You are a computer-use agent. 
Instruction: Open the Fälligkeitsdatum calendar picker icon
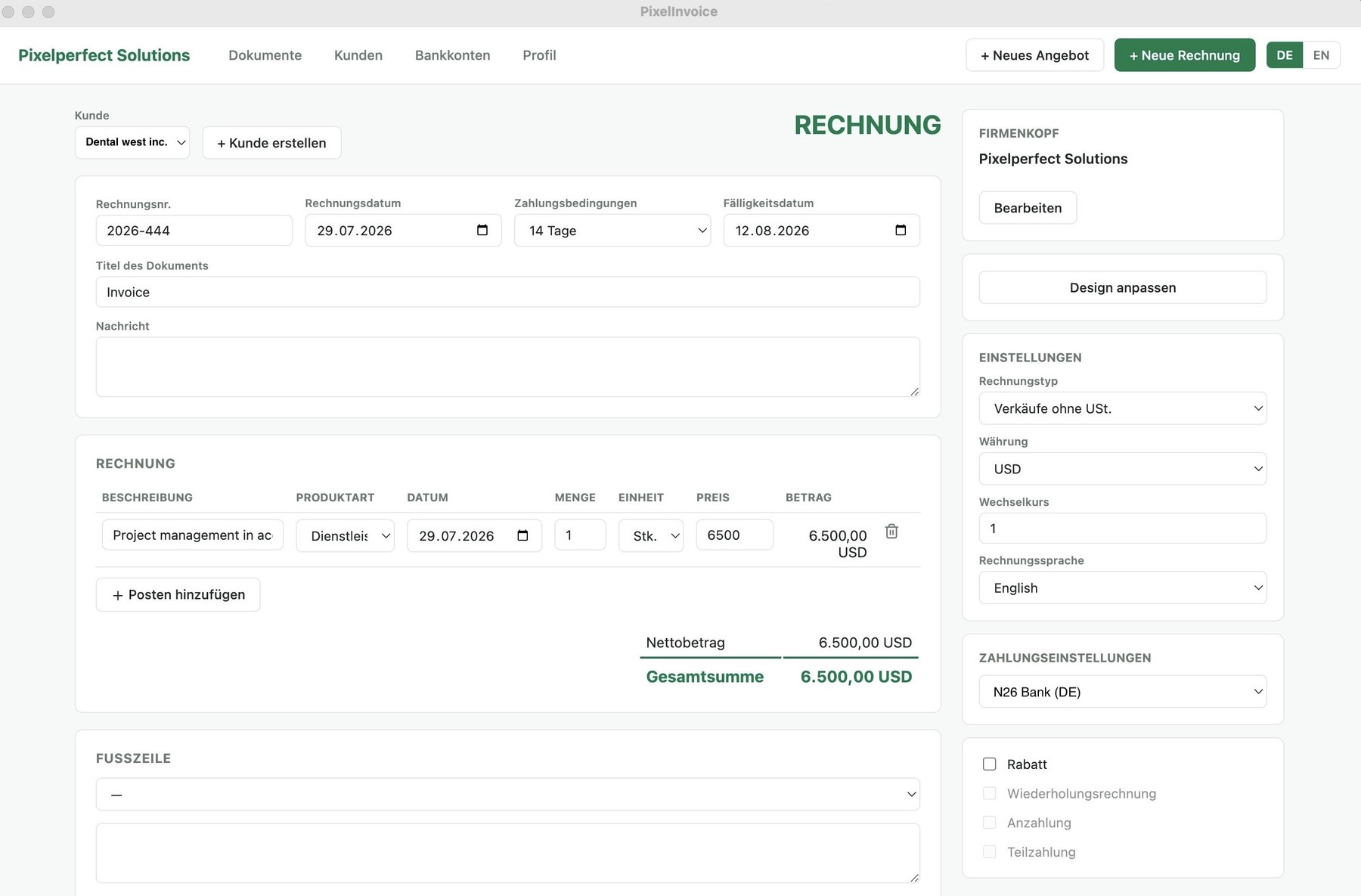[901, 230]
